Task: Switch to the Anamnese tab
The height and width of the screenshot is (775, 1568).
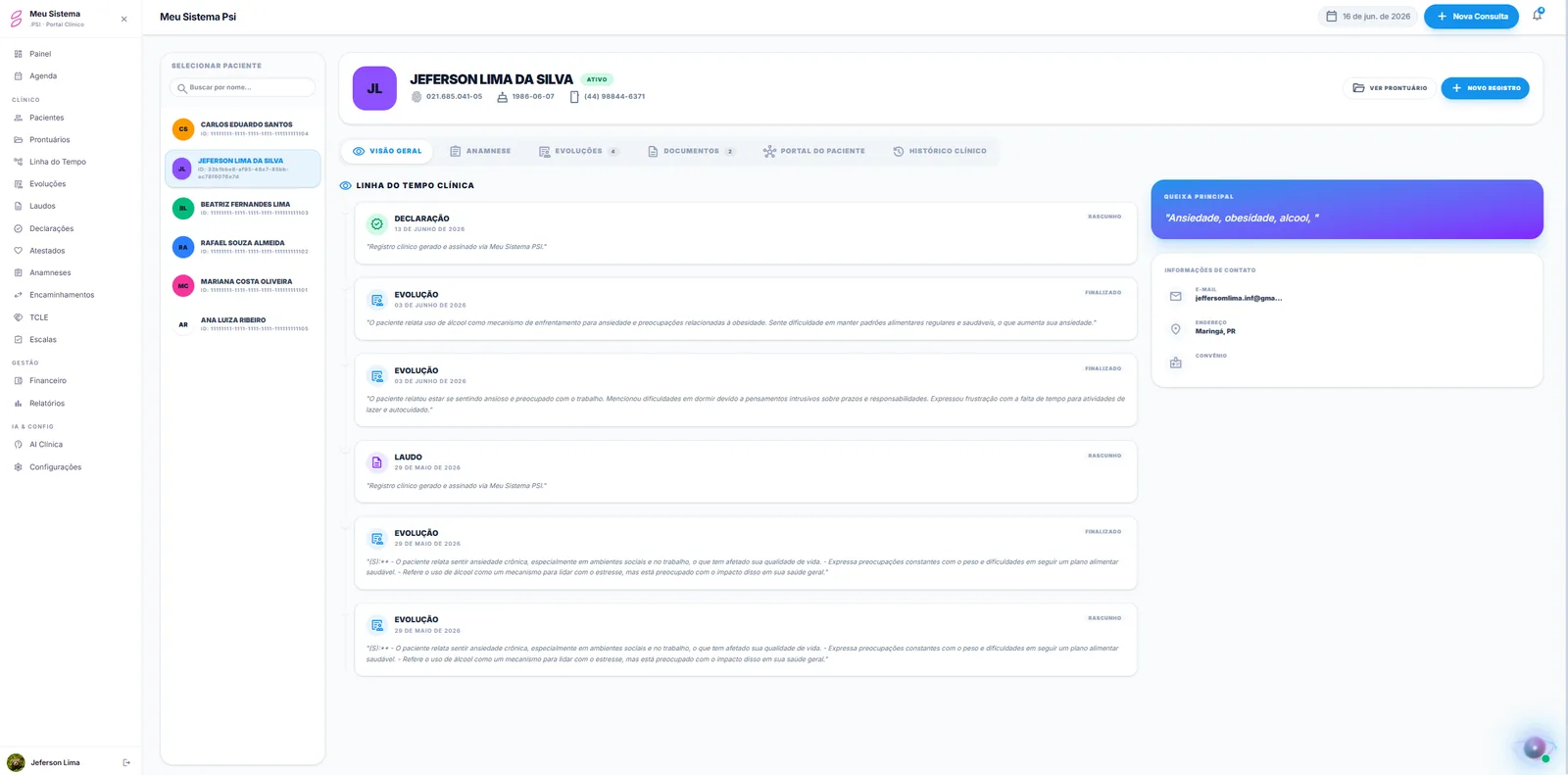Action: coord(480,151)
